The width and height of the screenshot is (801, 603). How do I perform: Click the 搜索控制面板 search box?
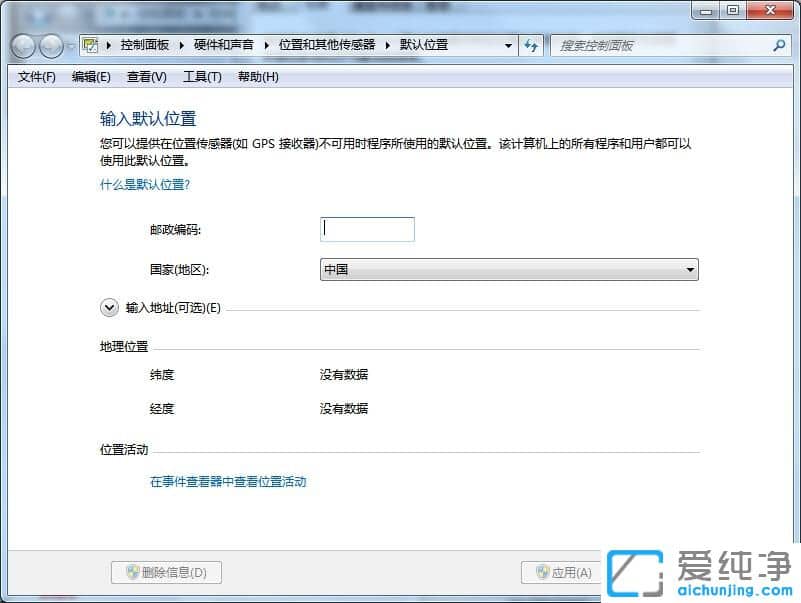pos(650,45)
